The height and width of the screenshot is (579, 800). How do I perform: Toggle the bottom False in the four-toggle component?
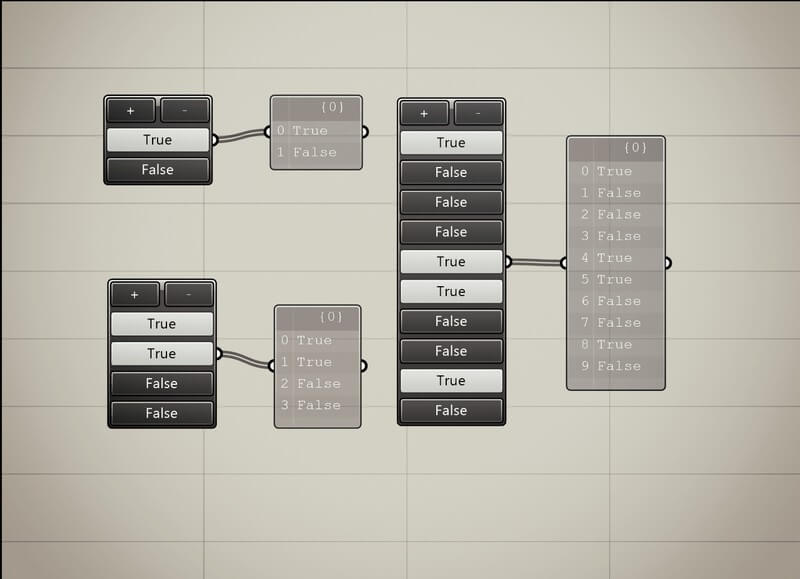coord(161,413)
